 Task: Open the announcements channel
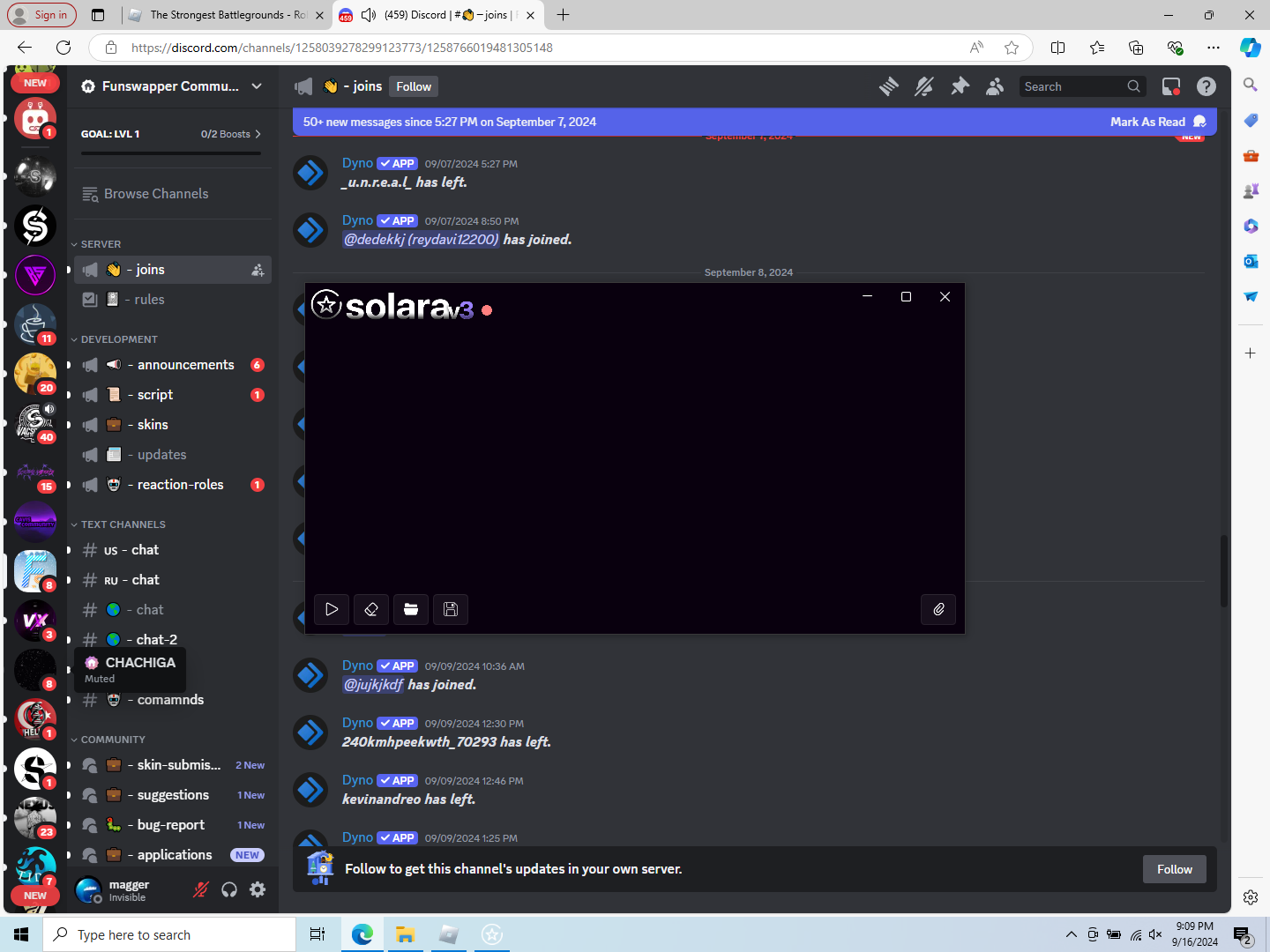173,365
